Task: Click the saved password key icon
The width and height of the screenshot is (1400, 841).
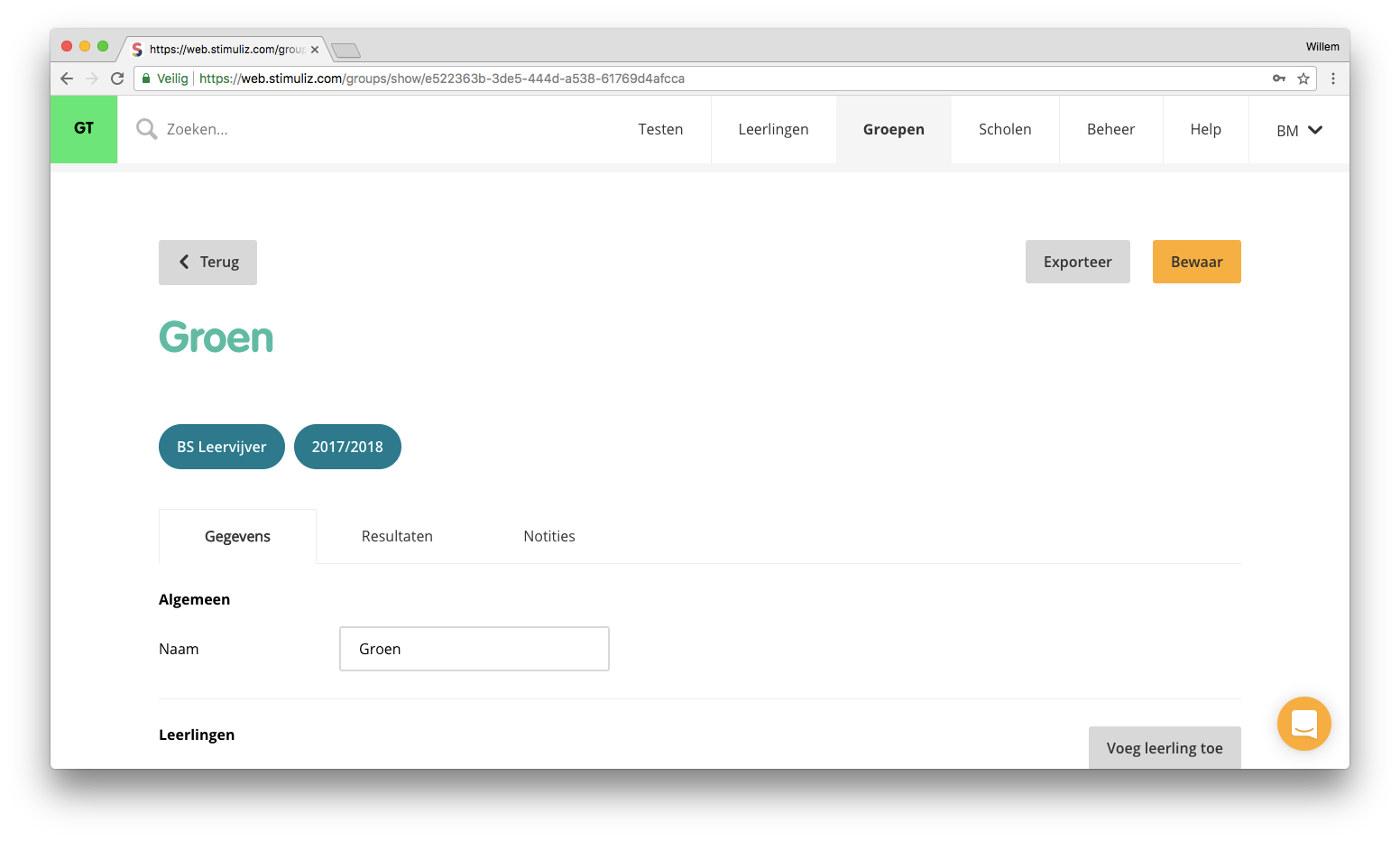Action: pos(1279,79)
